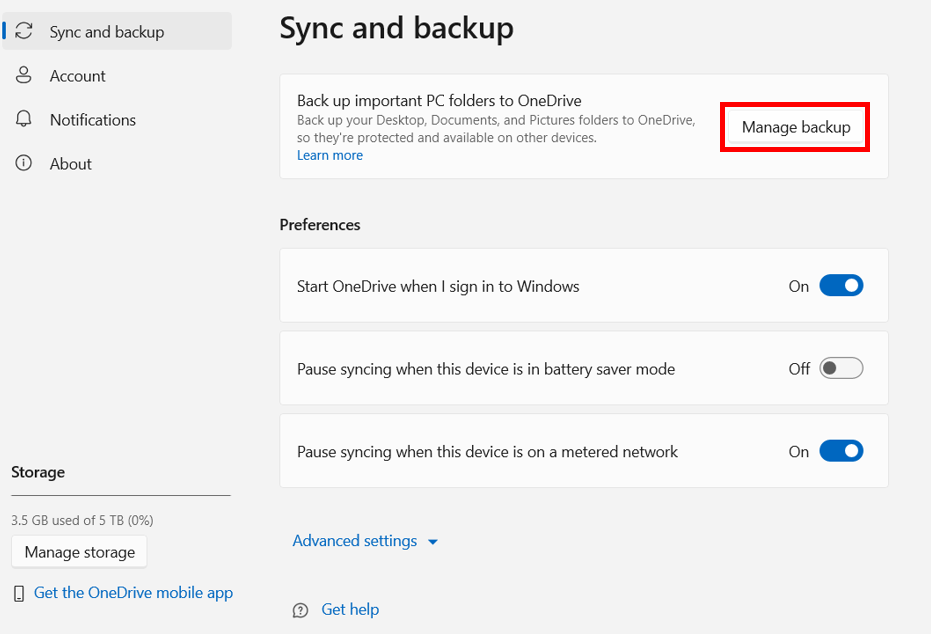Switch to the Notifications tab text label
This screenshot has width=931, height=634.
pyautogui.click(x=93, y=120)
